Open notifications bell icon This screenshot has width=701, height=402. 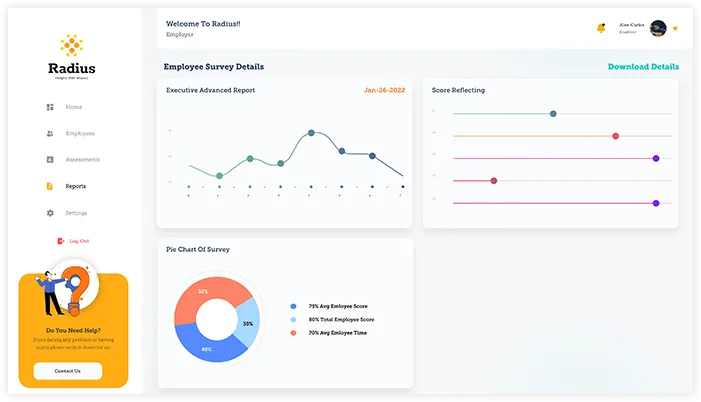(x=601, y=28)
